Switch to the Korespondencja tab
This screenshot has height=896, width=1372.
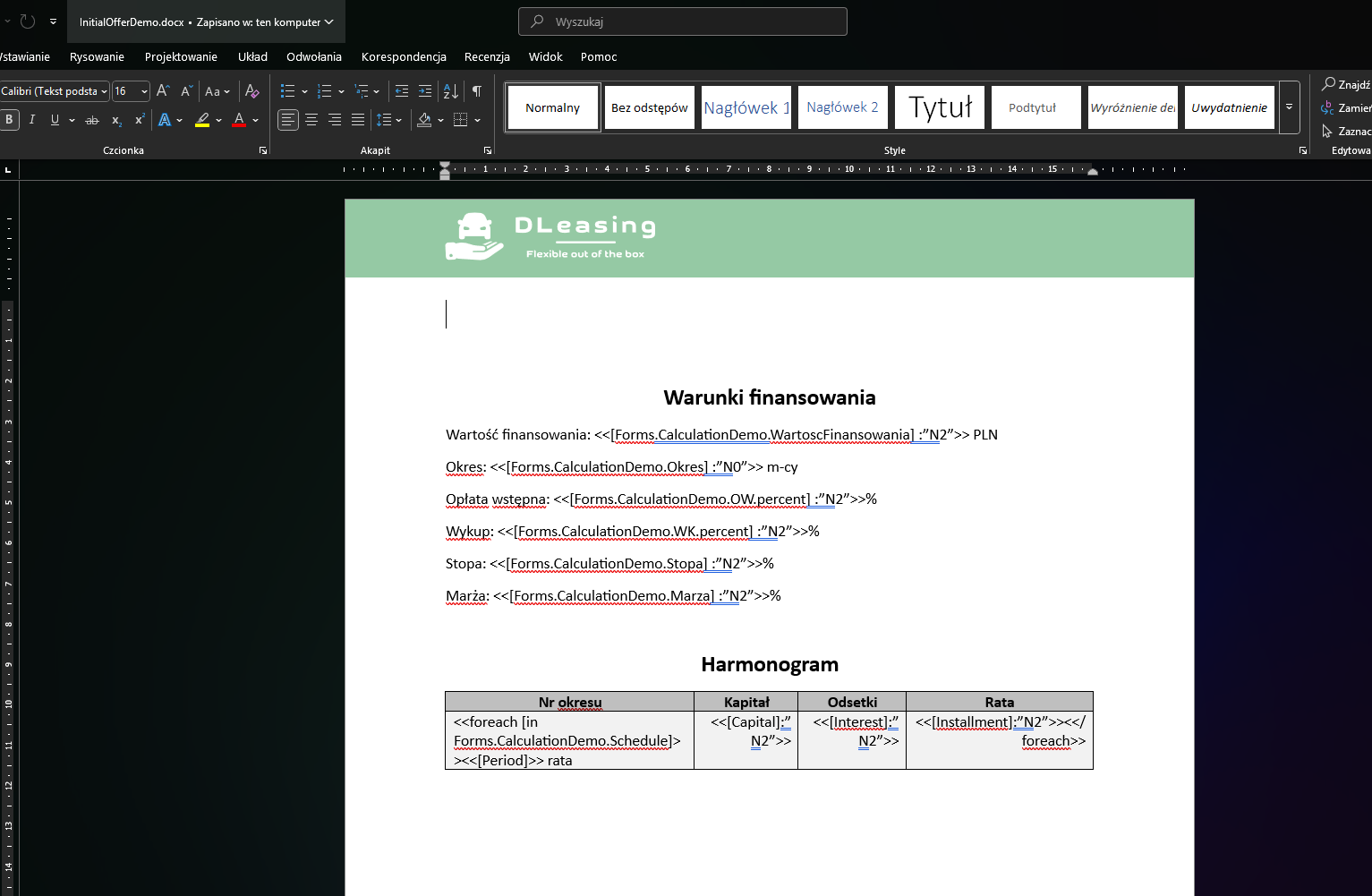point(404,56)
